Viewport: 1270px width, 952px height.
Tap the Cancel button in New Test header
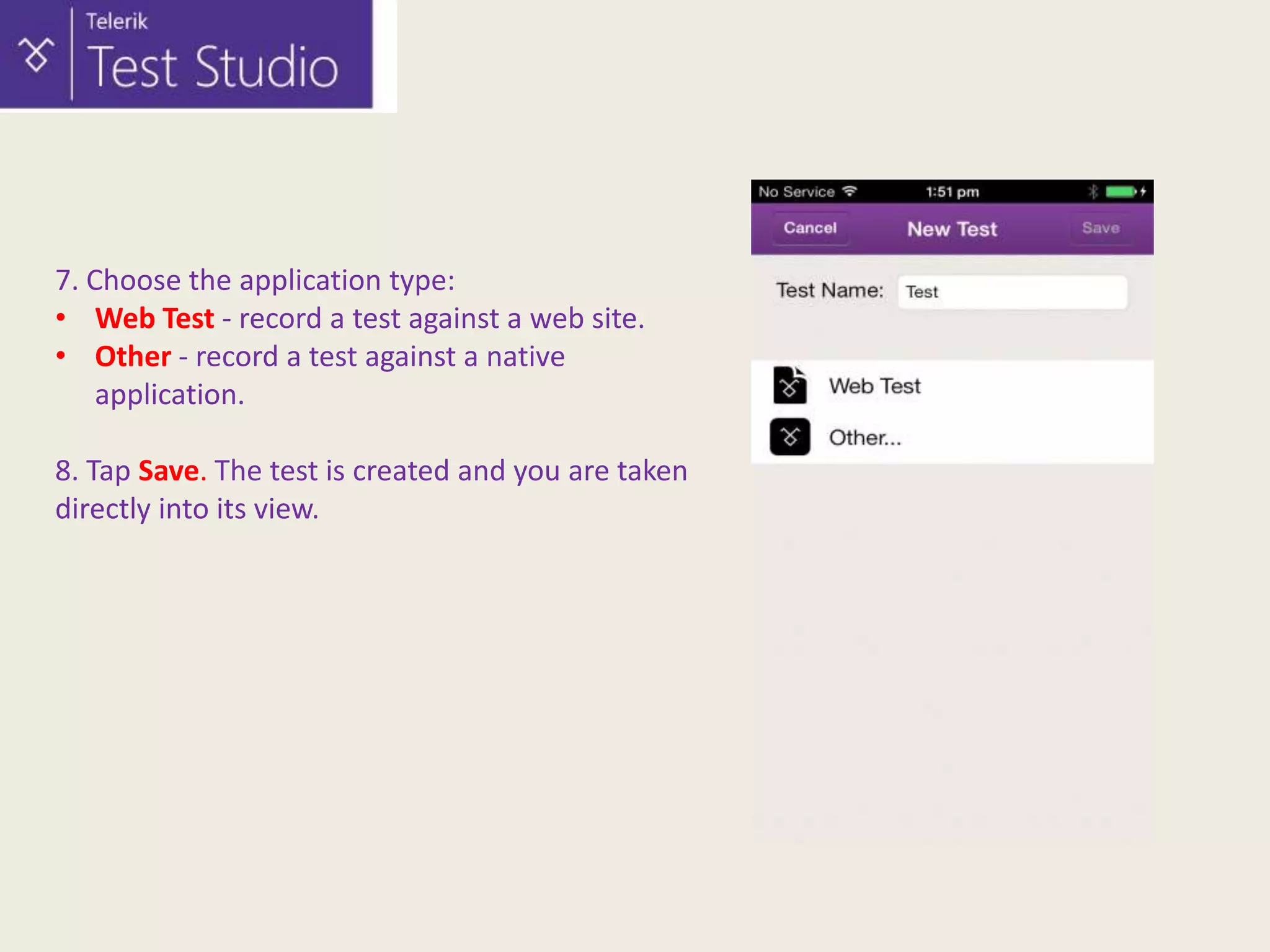tap(810, 228)
